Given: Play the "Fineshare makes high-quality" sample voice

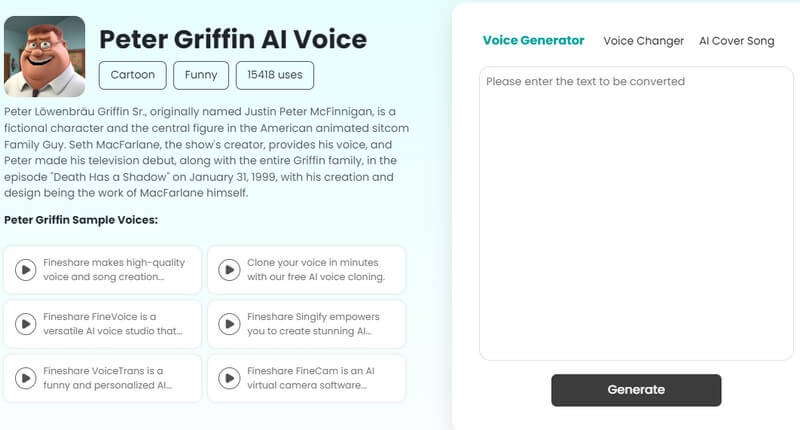Looking at the screenshot, I should tap(25, 270).
